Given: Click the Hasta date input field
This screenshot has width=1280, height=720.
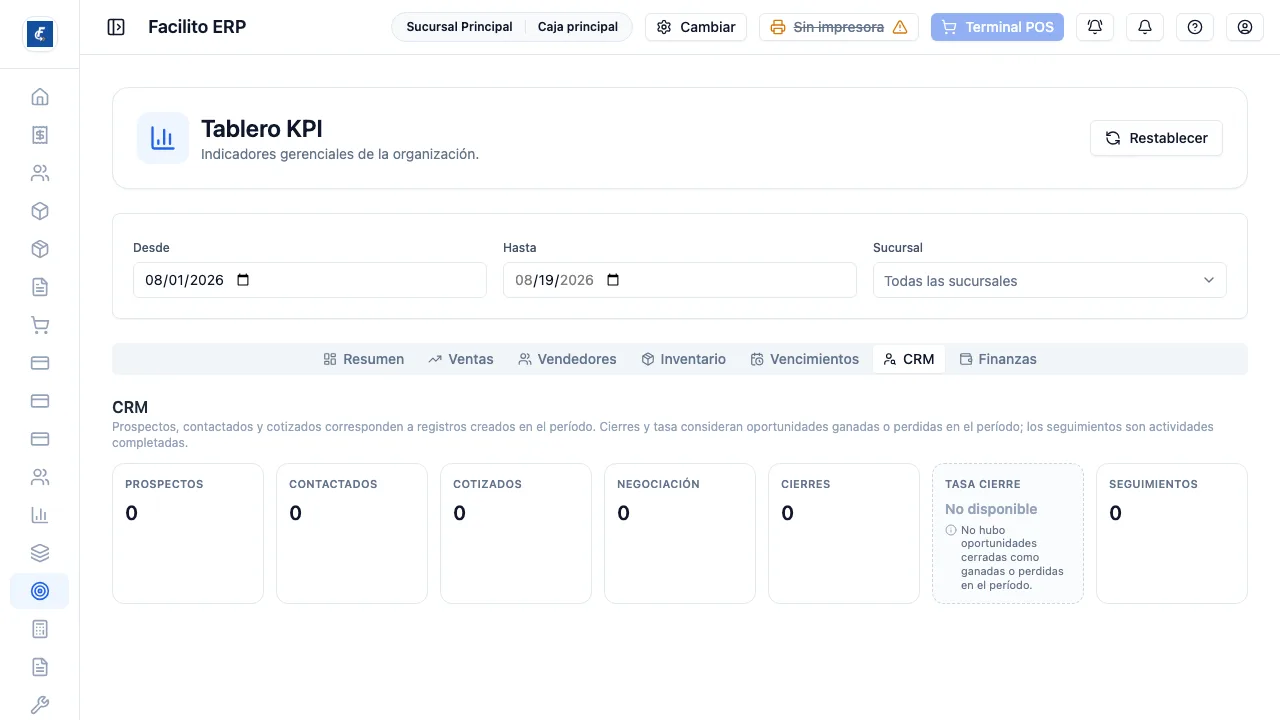Looking at the screenshot, I should click(680, 280).
